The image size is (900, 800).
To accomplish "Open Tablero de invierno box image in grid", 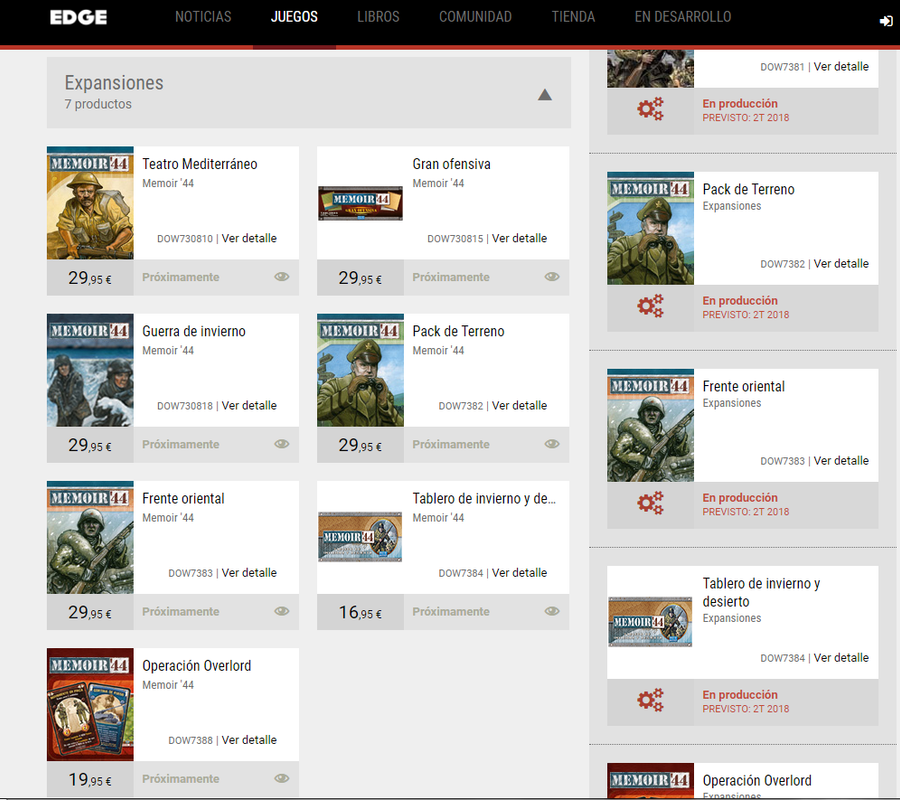I will click(360, 537).
